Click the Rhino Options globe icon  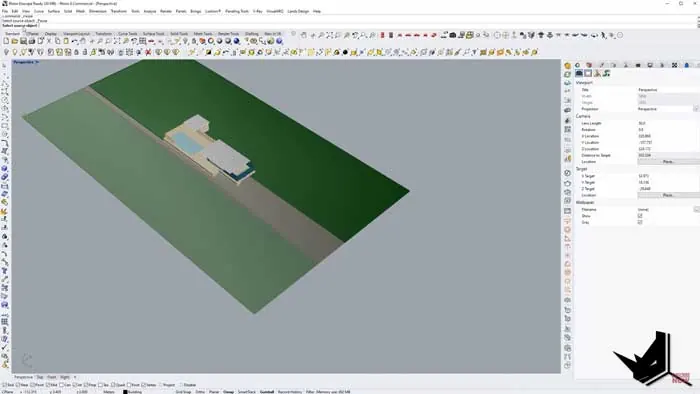tap(279, 41)
